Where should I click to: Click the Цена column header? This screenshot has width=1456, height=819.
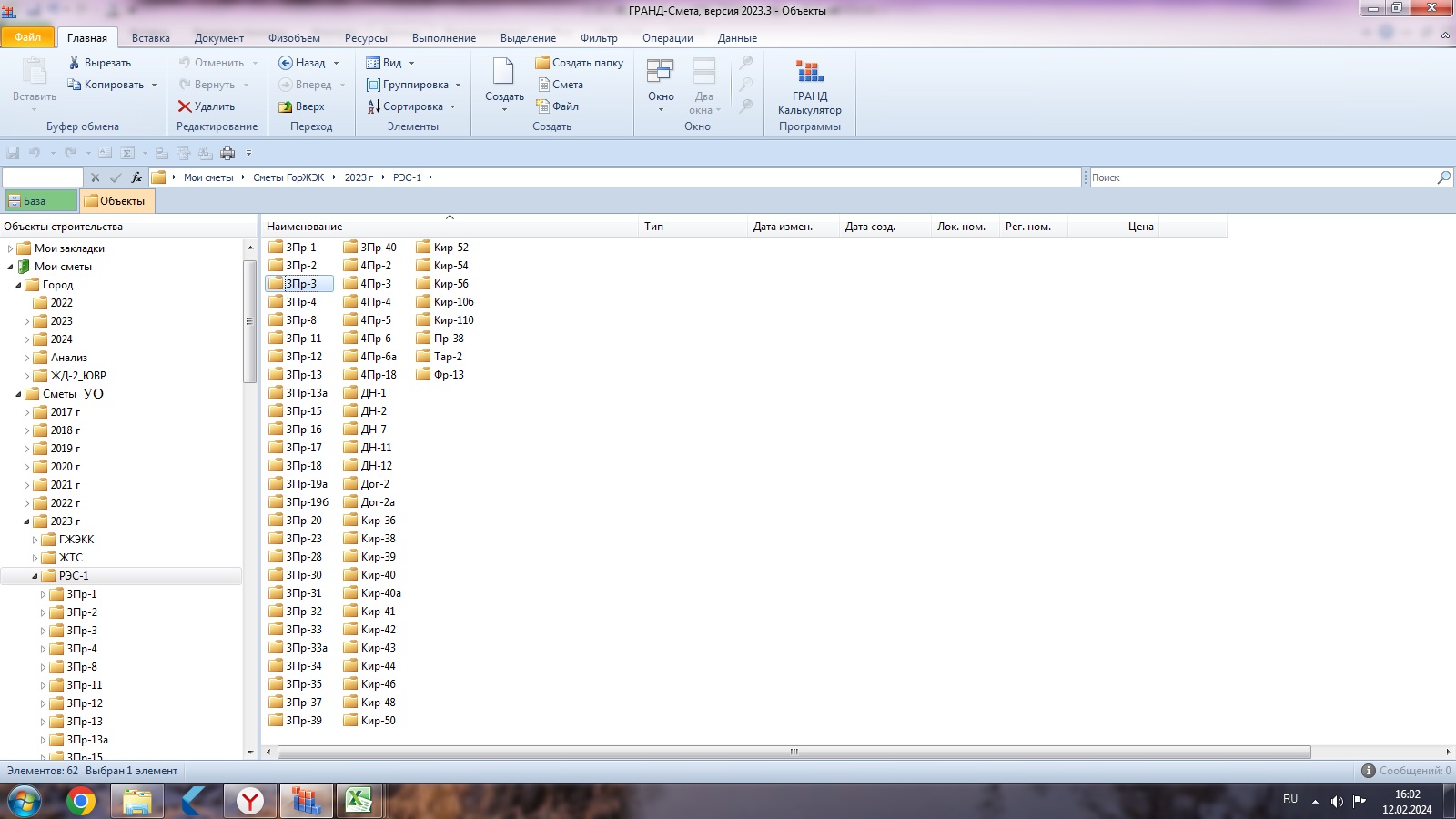(1113, 227)
